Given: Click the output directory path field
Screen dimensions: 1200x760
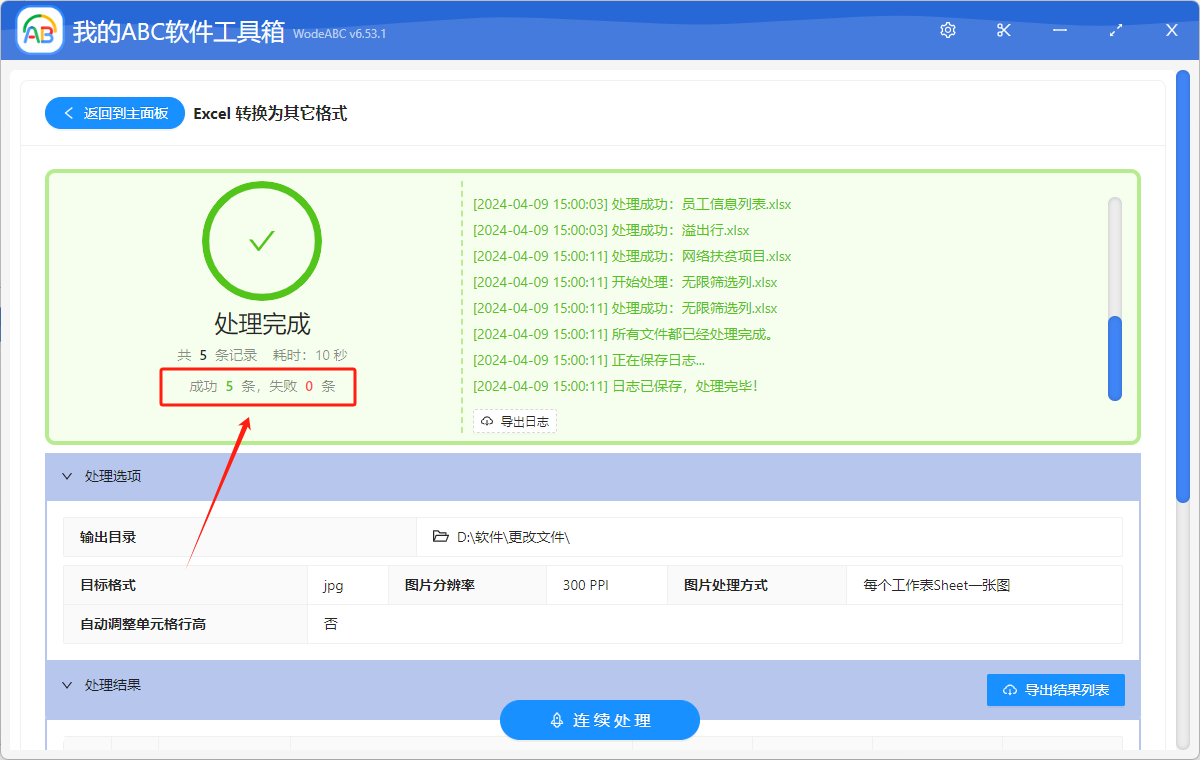Looking at the screenshot, I should [x=600, y=536].
